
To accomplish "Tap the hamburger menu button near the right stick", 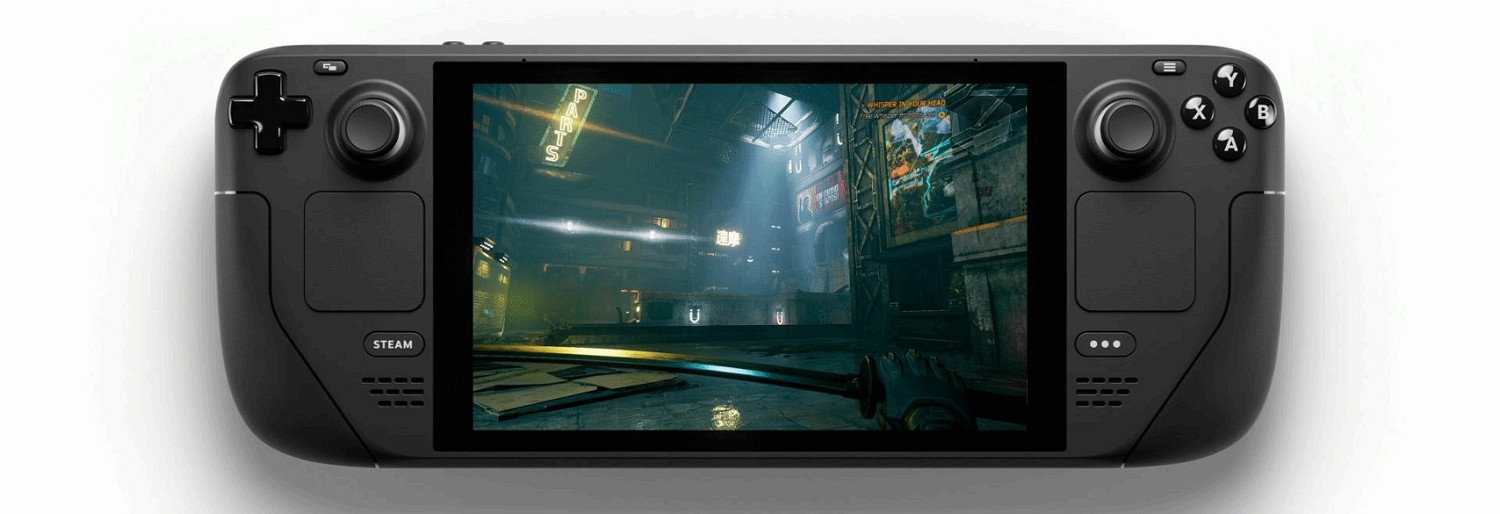I will click(x=1168, y=67).
